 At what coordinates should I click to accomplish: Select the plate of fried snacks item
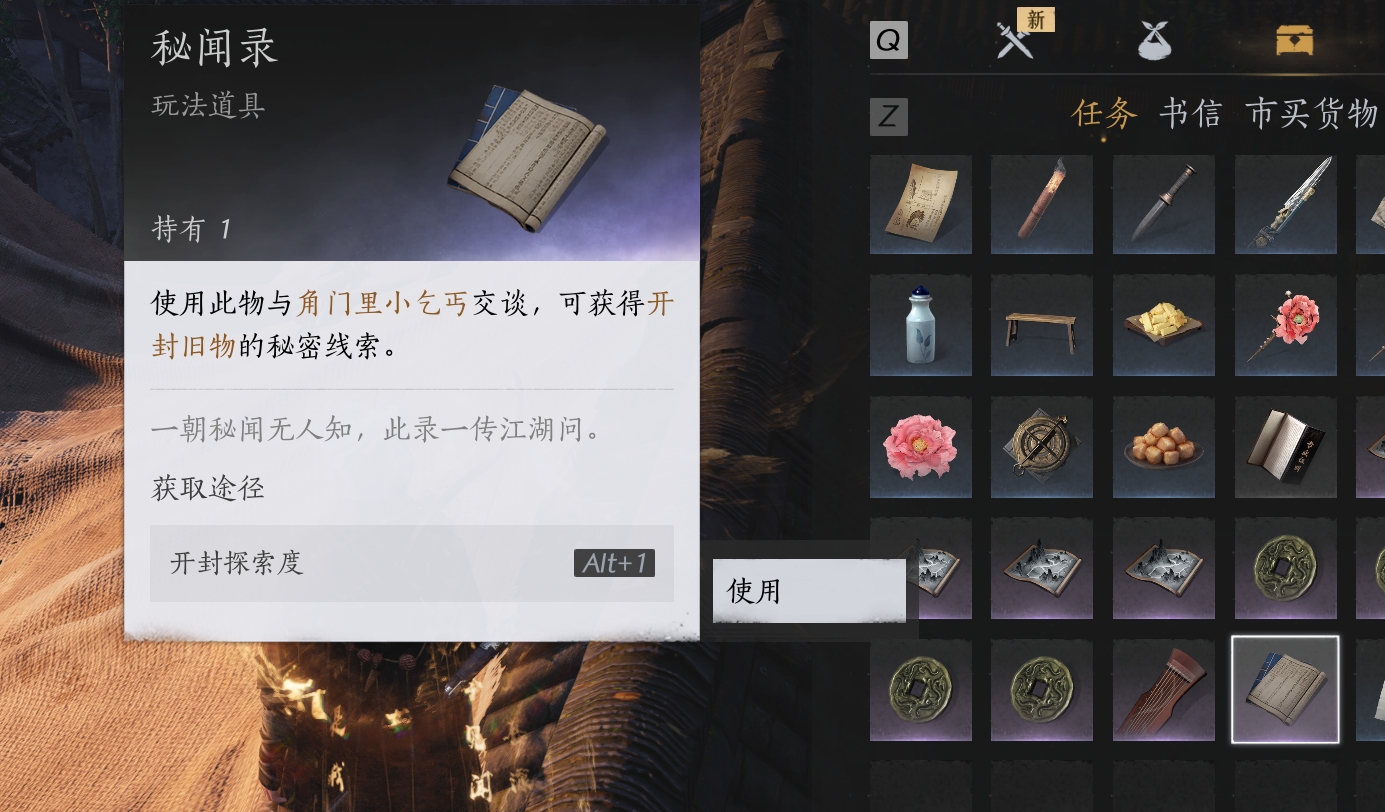click(x=1164, y=447)
